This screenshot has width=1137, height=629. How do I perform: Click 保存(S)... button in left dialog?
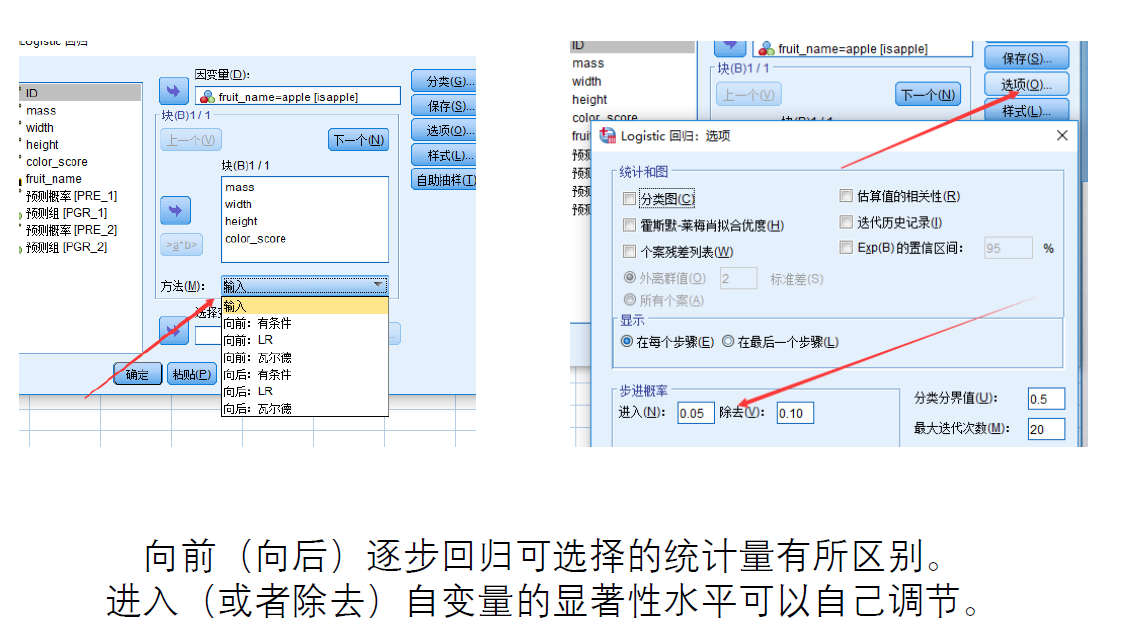coord(444,106)
